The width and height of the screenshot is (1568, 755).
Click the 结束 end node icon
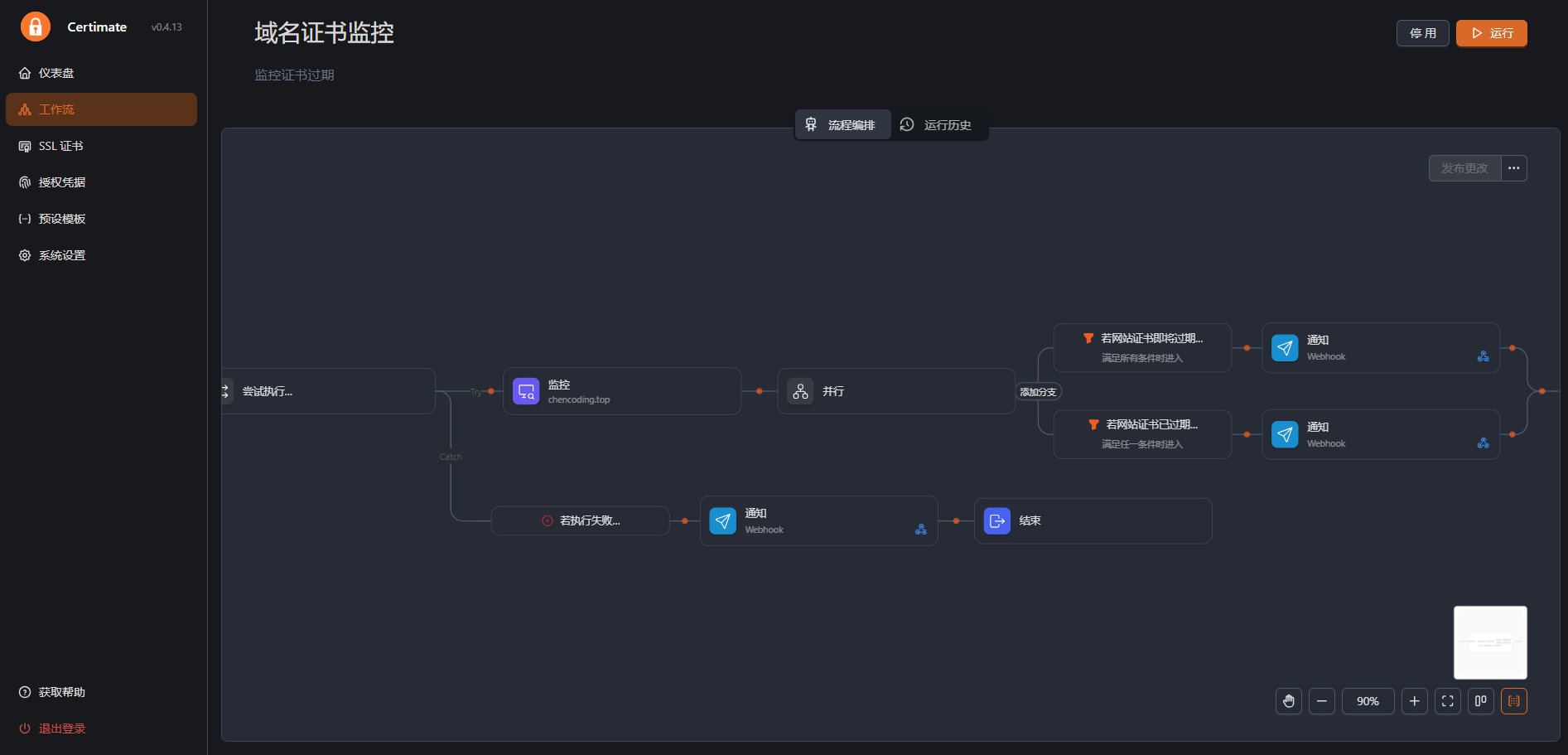tap(996, 521)
